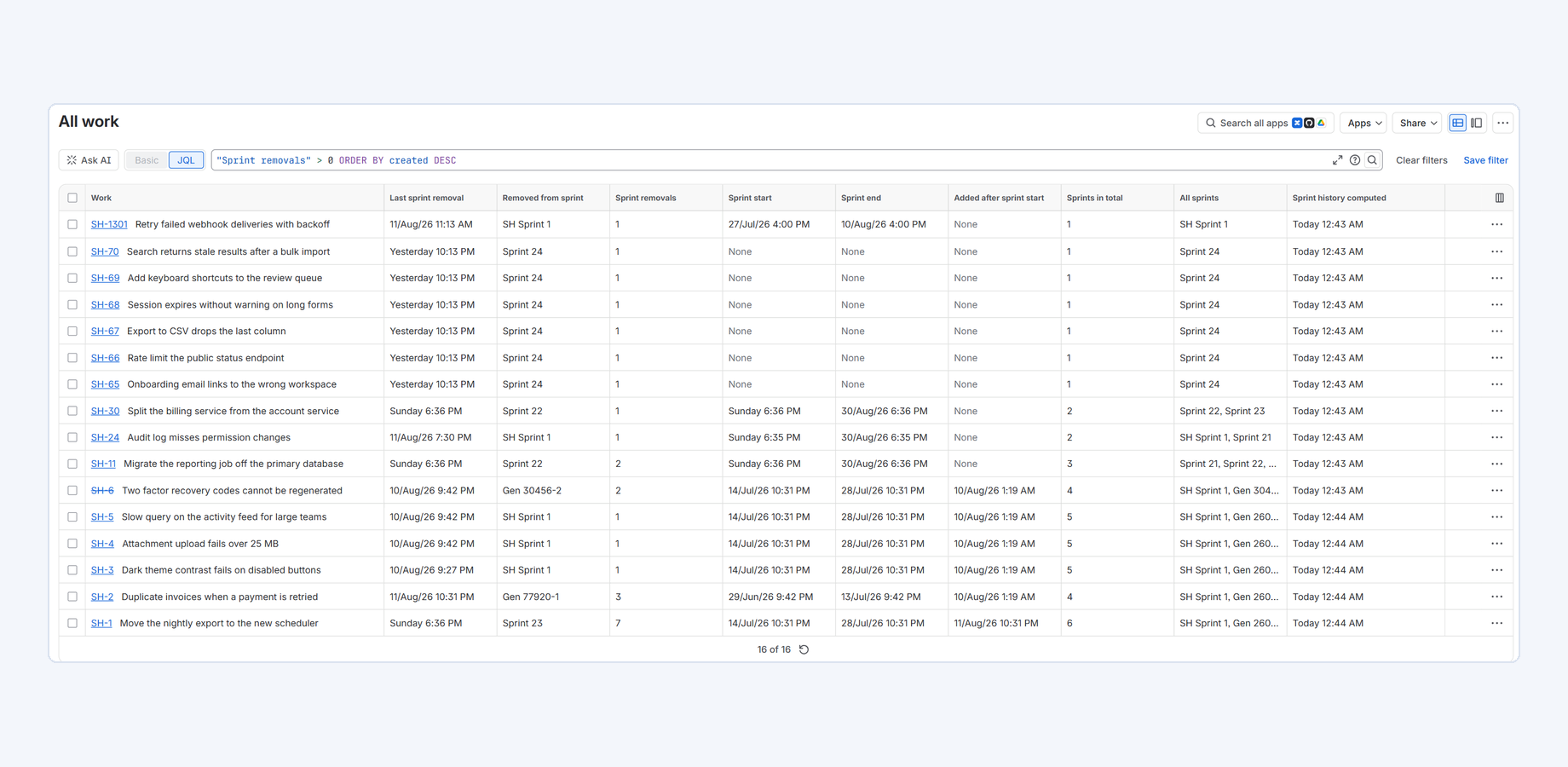Open issue SH-3 link

click(102, 570)
